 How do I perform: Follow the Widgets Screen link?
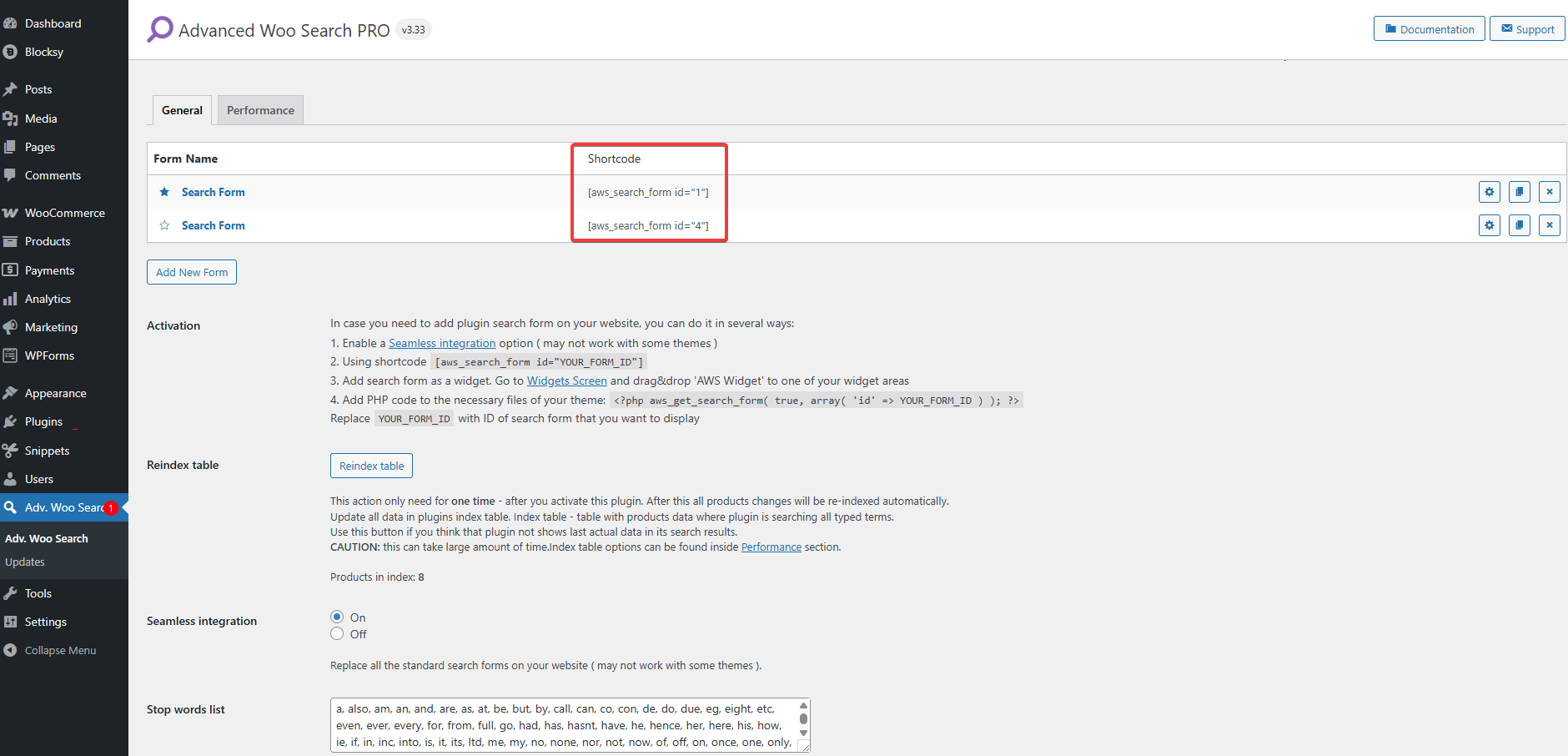point(566,381)
